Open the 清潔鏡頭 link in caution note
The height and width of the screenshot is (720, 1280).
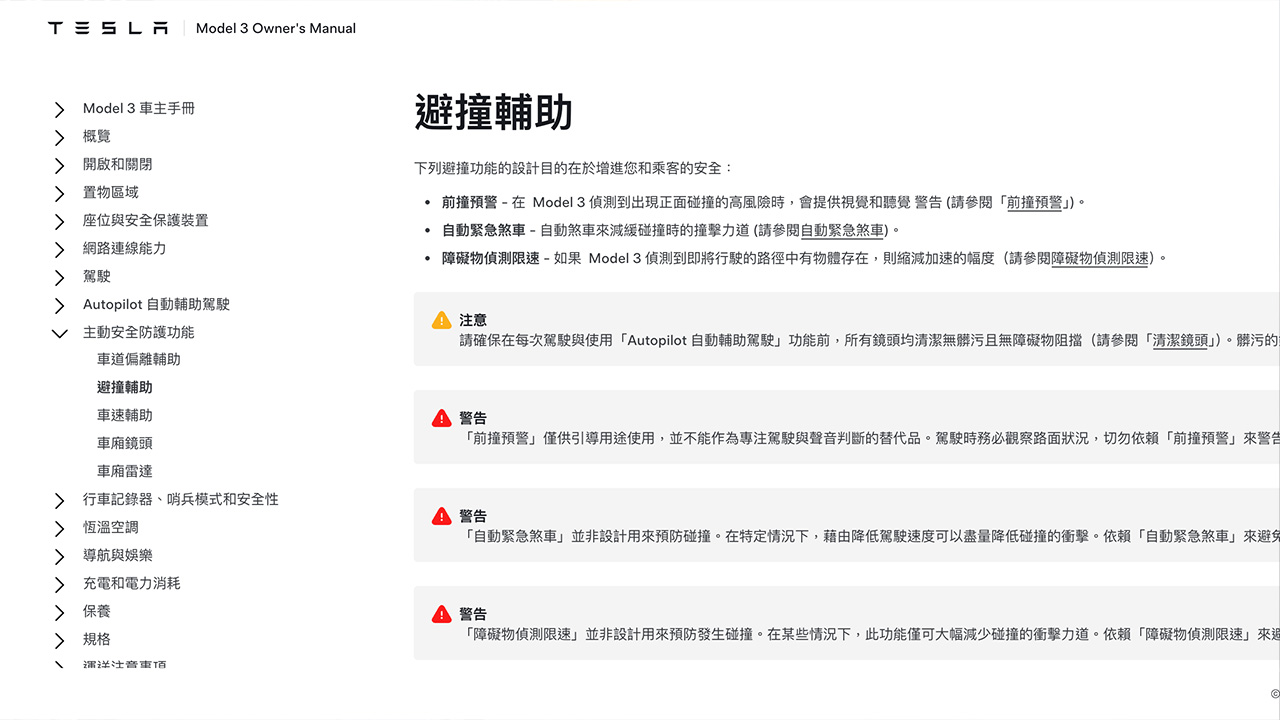pos(1180,340)
